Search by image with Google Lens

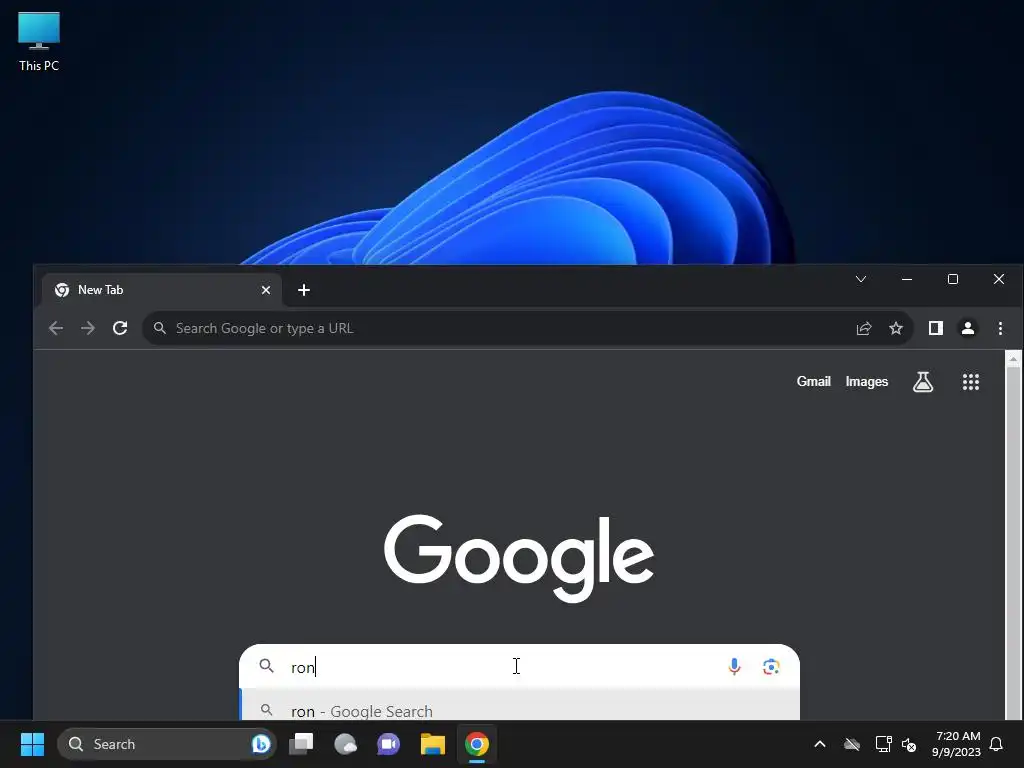(x=771, y=666)
